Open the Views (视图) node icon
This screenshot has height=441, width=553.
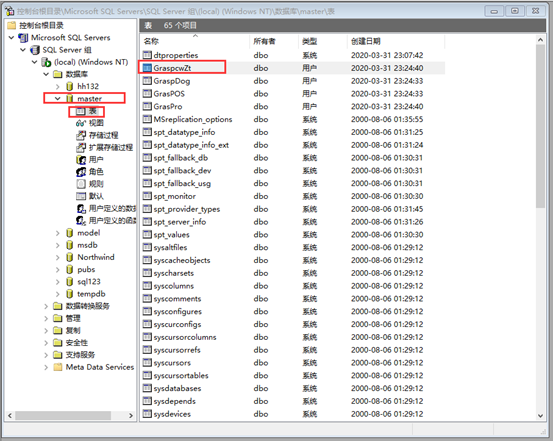point(81,123)
